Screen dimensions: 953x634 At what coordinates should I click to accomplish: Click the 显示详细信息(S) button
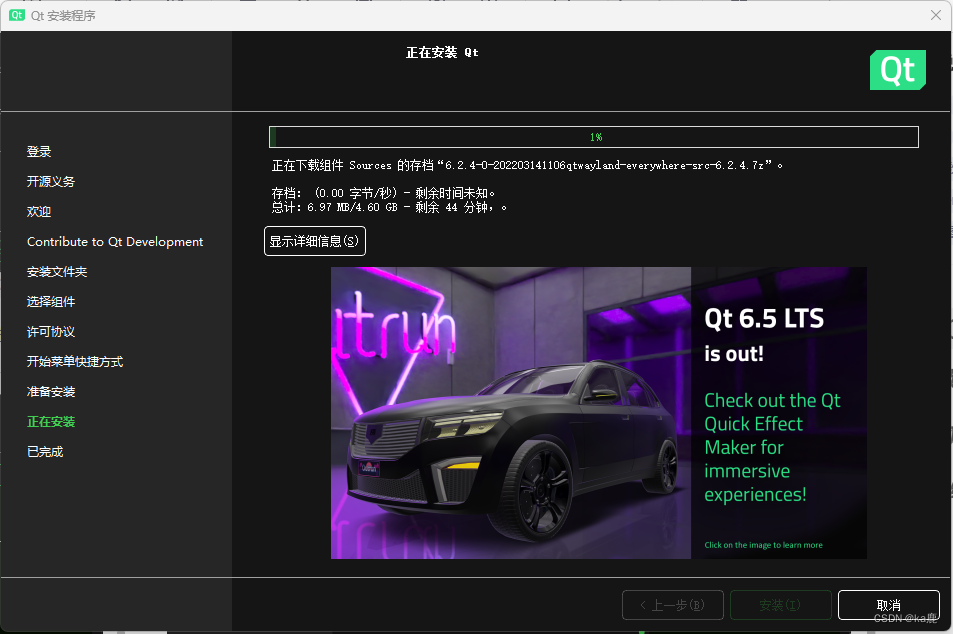tap(315, 241)
